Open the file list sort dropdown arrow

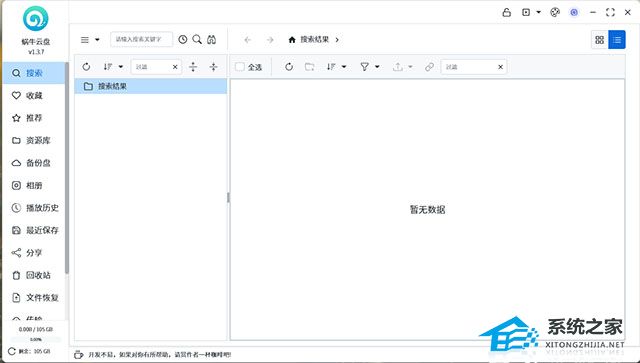coord(344,67)
